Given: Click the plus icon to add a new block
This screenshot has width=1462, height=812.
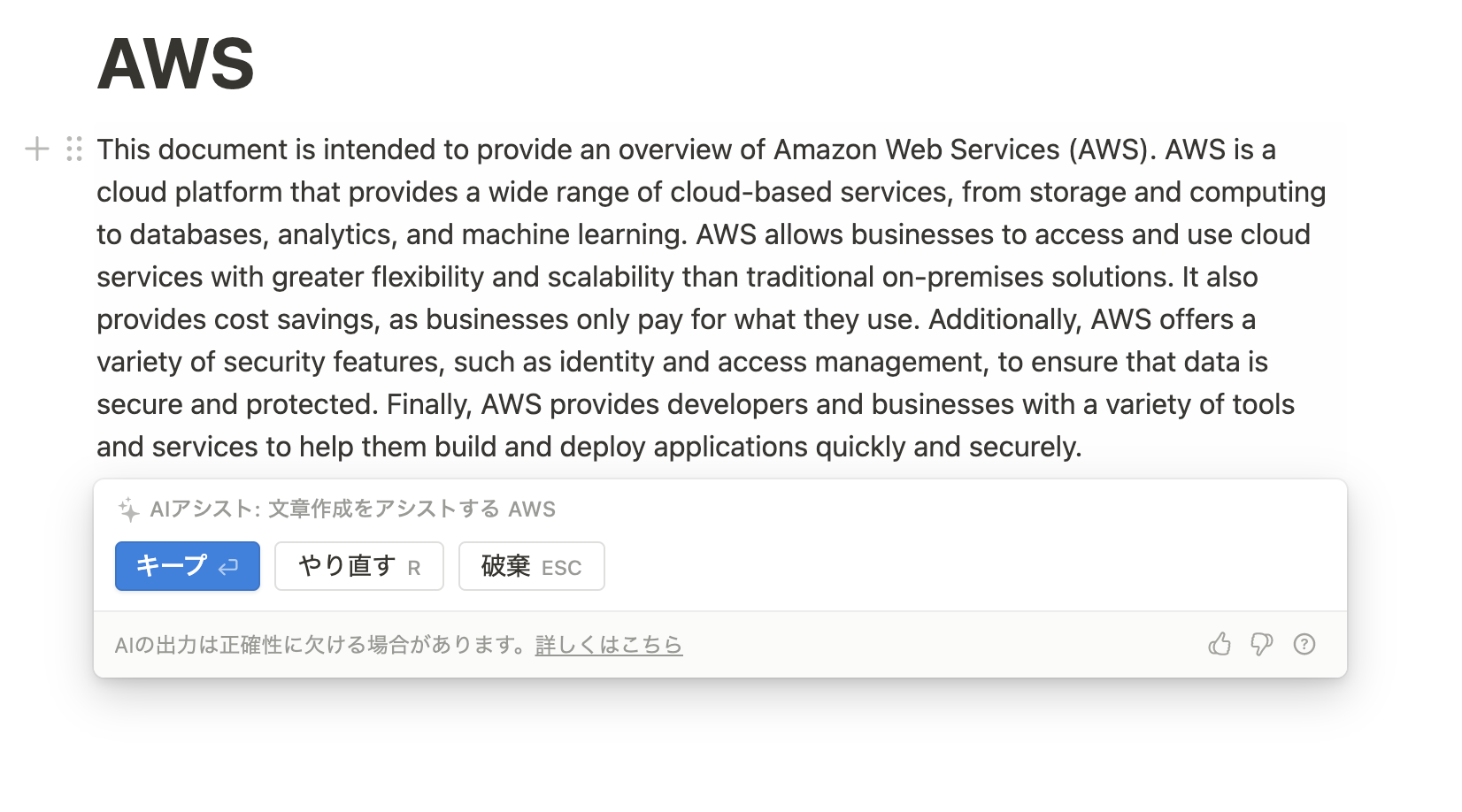Looking at the screenshot, I should (37, 149).
